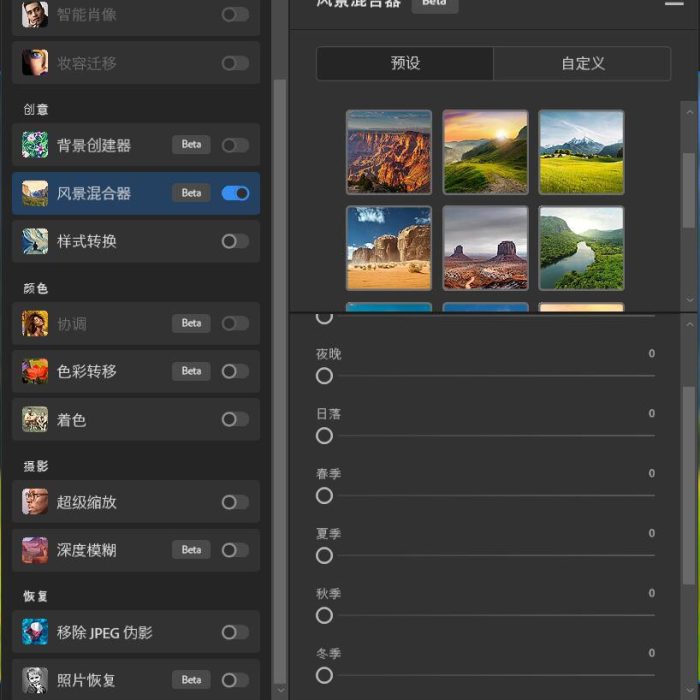Toggle the 妆容迁移 switch
Image resolution: width=700 pixels, height=700 pixels.
(x=235, y=63)
